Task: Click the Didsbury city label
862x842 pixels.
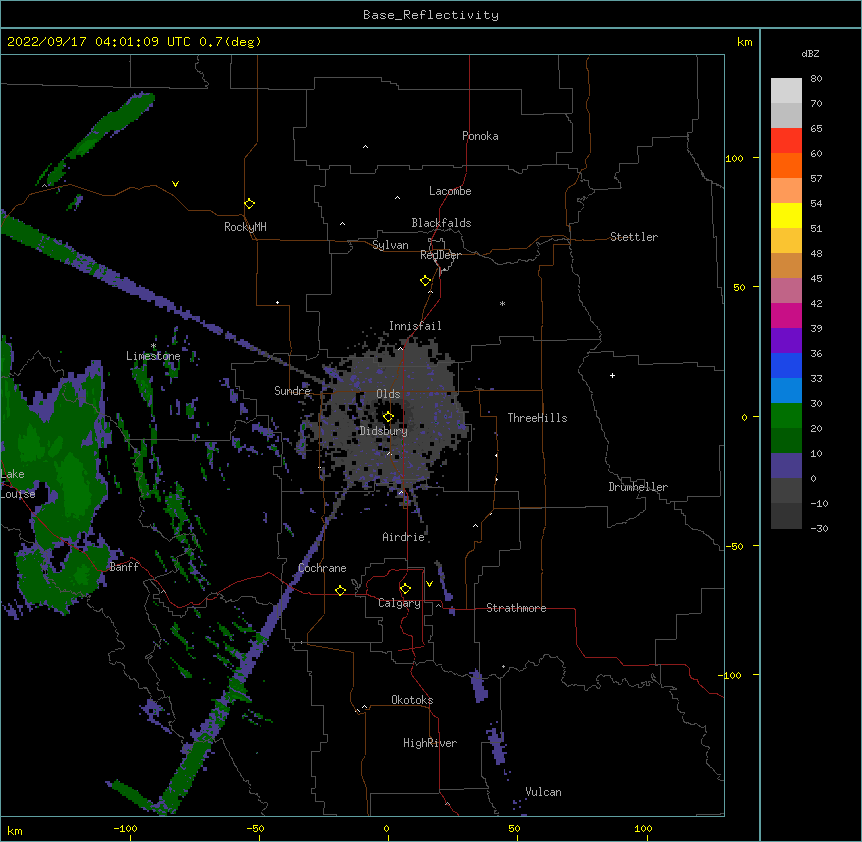Action: coord(384,431)
